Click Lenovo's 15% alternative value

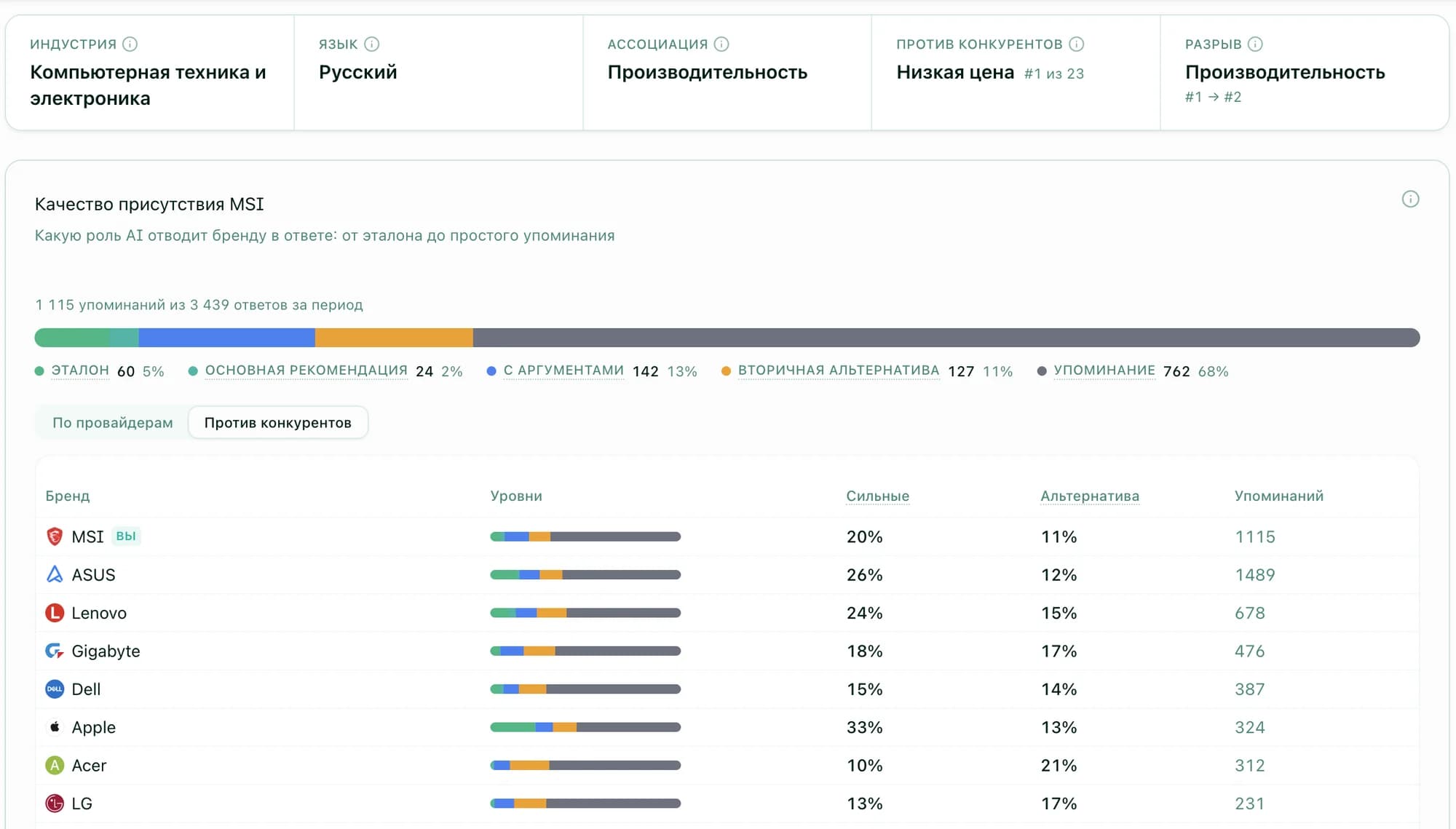click(x=1059, y=614)
